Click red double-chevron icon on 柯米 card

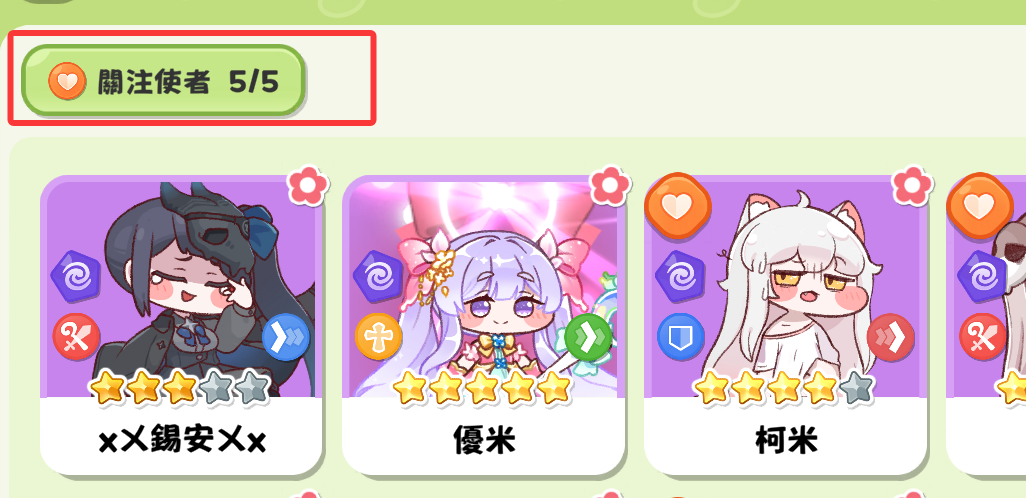[x=891, y=338]
